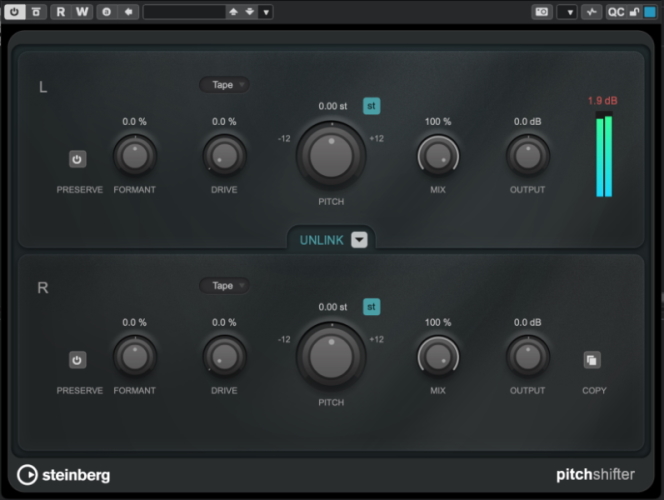Click the copy A to B arrow icon

pos(128,12)
